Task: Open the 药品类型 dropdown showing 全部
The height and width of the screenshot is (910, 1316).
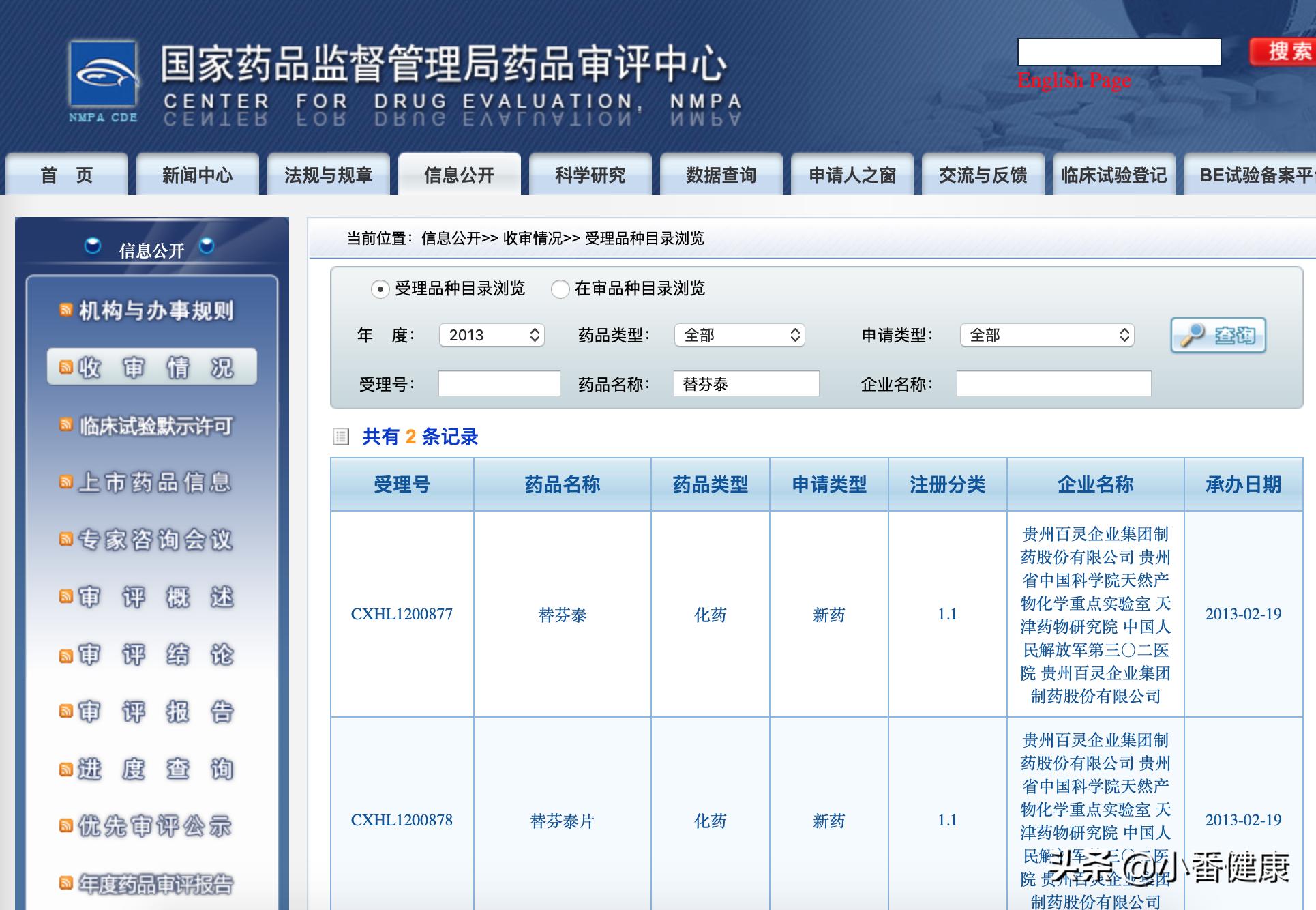Action: tap(739, 335)
